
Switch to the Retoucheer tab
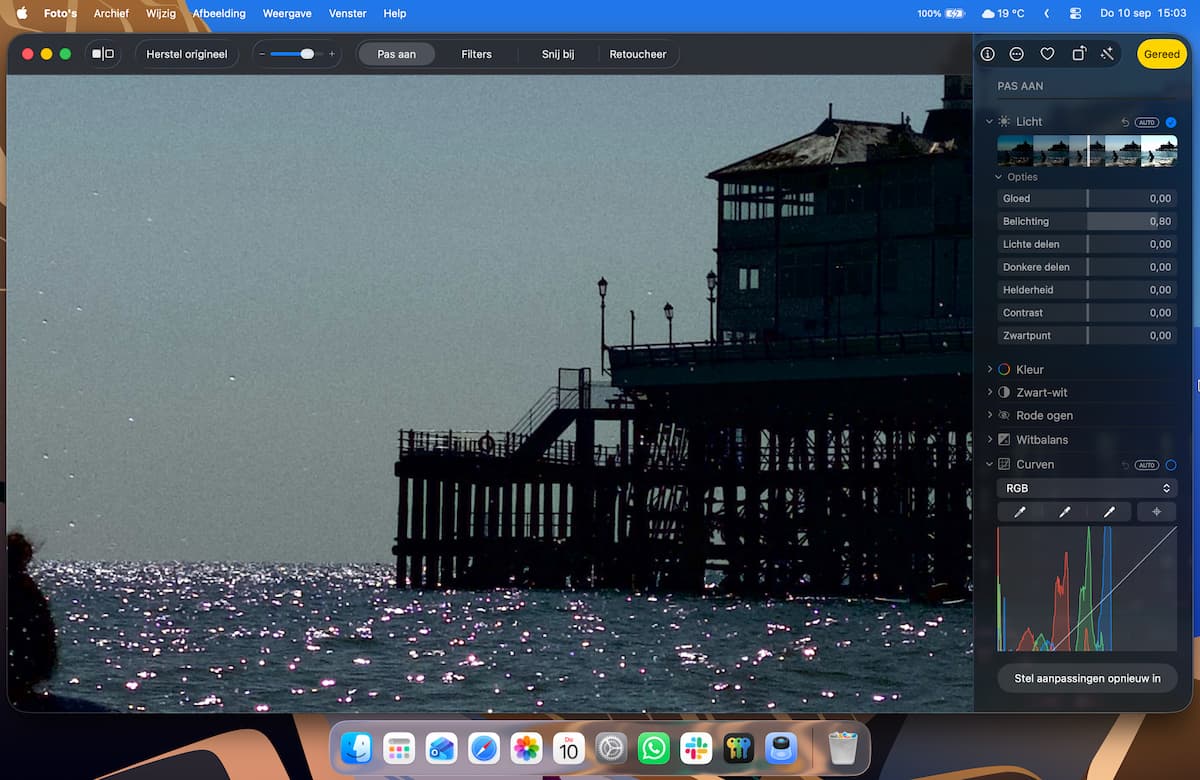[x=638, y=54]
